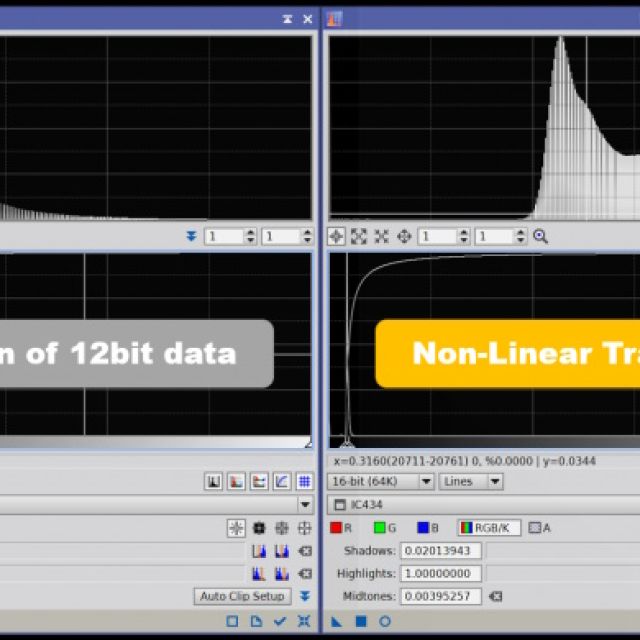Click the first zoom value field in right window
This screenshot has height=640, width=640.
[x=438, y=236]
